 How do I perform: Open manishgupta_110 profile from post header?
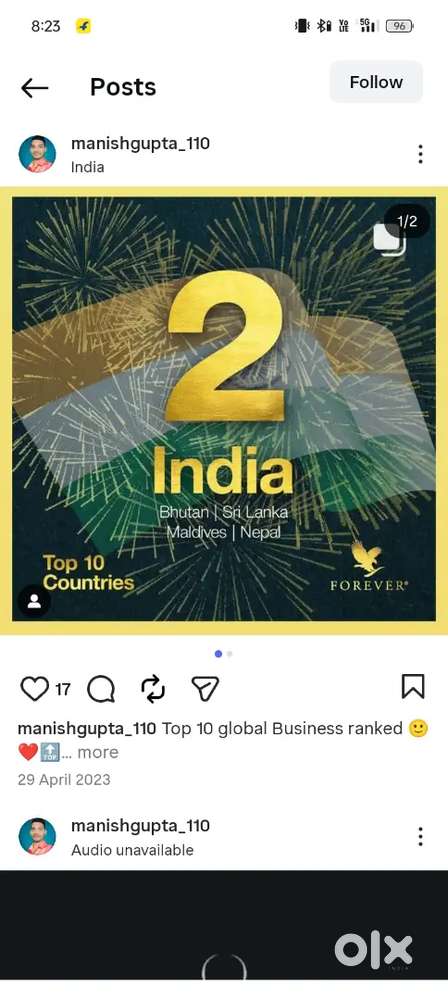pos(140,143)
